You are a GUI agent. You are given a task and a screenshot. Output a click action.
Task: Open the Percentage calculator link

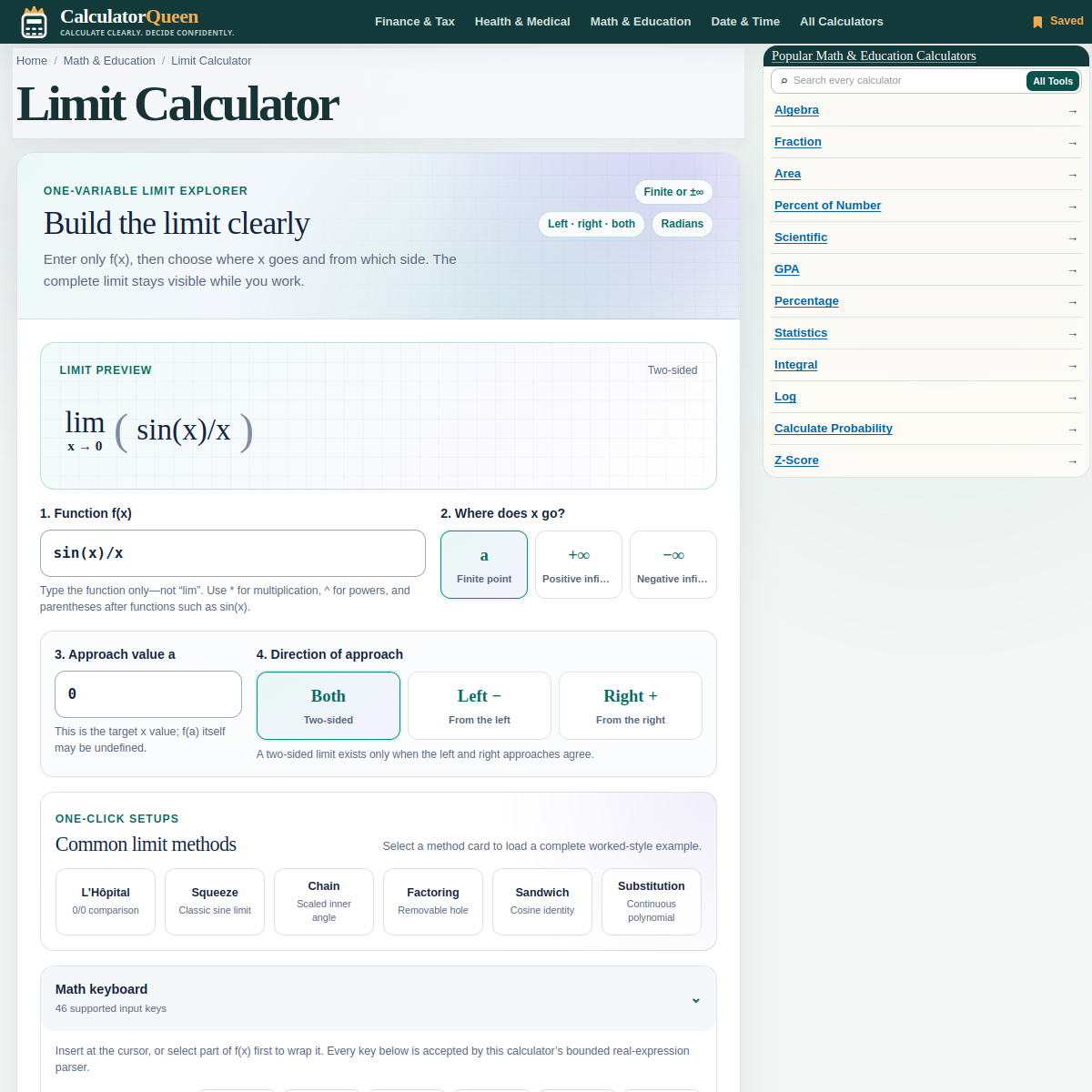click(x=806, y=301)
